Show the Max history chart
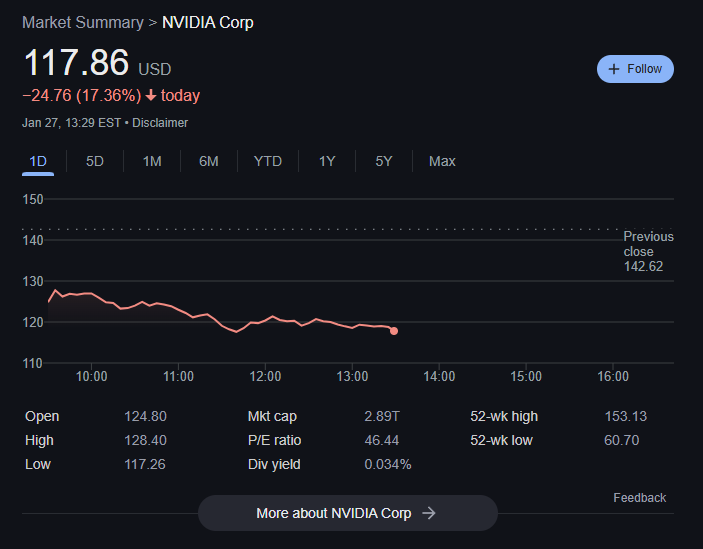Screen dimensions: 703x549 tap(442, 161)
